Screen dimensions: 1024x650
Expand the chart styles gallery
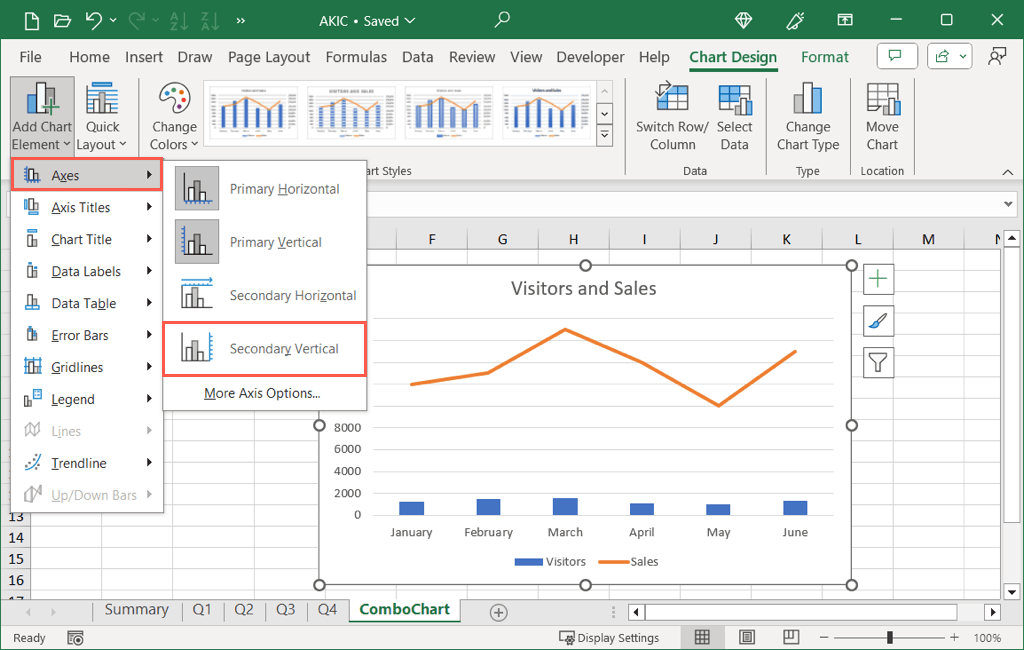pos(604,134)
